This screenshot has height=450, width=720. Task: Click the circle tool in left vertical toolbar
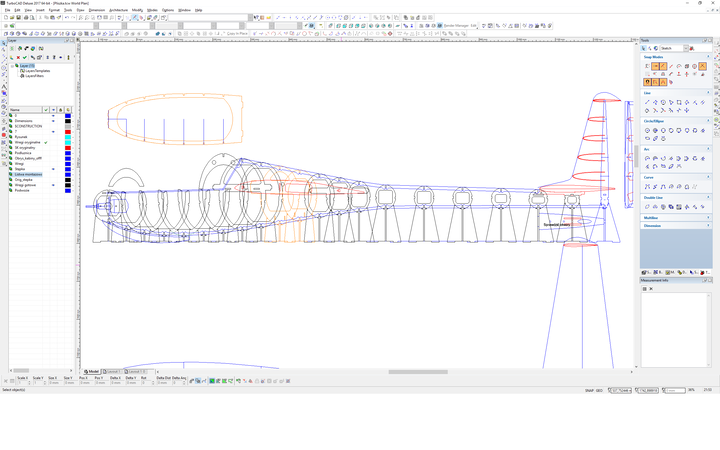pos(4,68)
